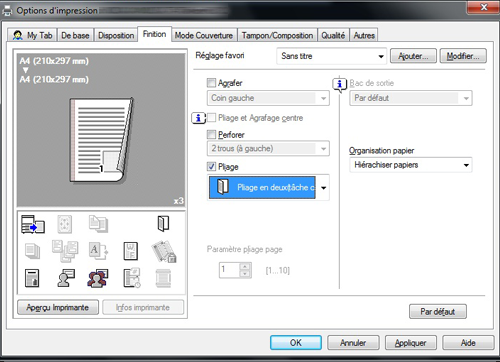Click the Infos imprimante button

pyautogui.click(x=143, y=307)
